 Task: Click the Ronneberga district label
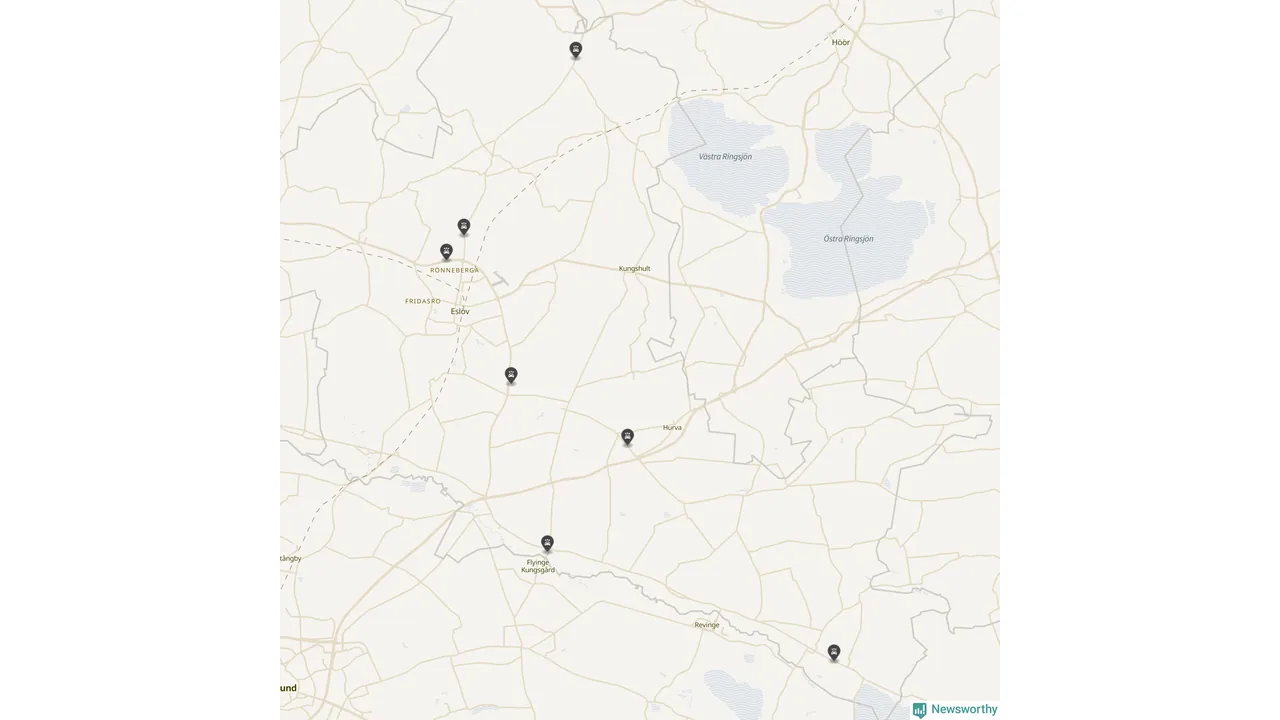454,270
